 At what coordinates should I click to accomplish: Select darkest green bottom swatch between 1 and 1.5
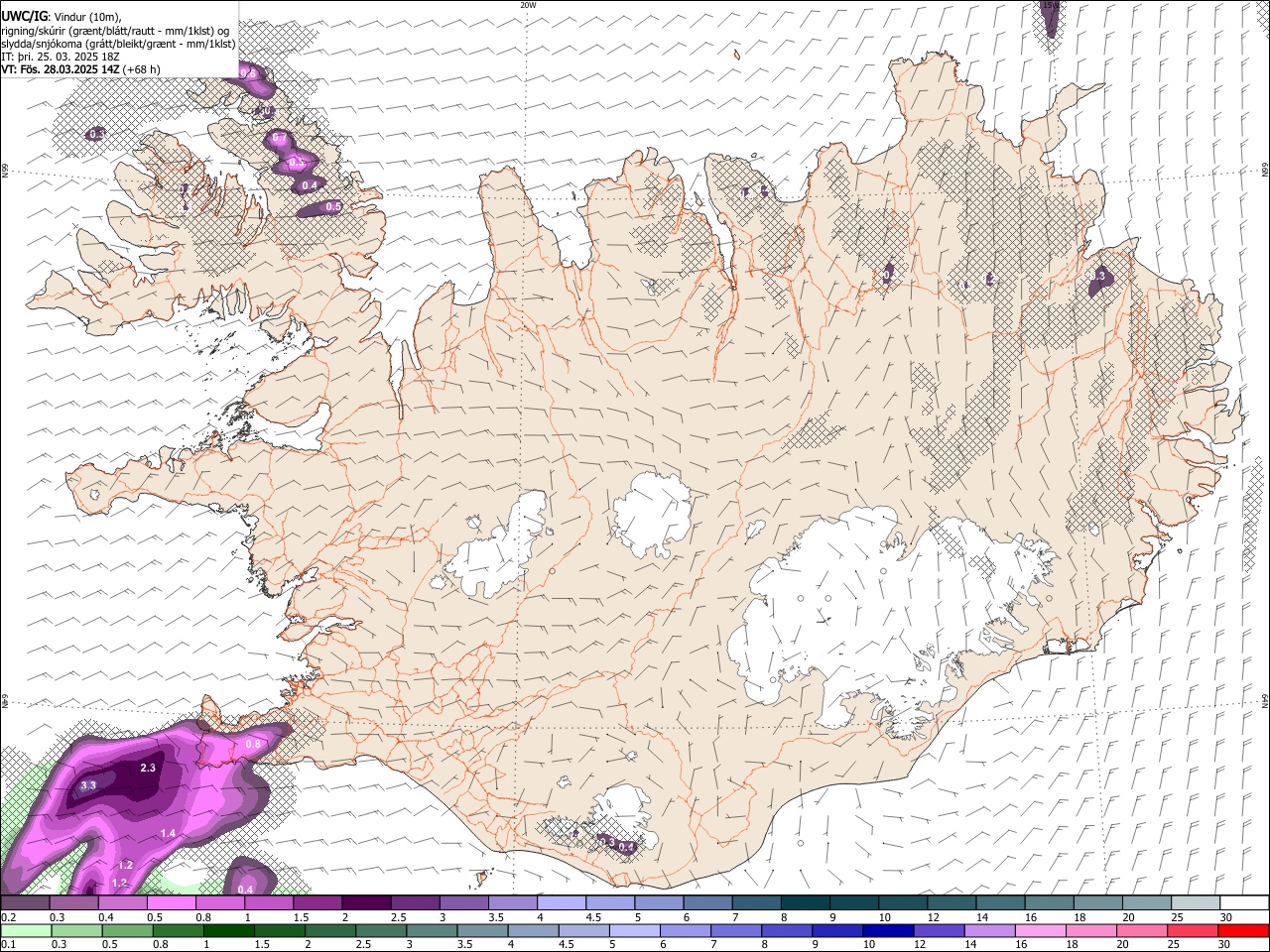pyautogui.click(x=228, y=931)
